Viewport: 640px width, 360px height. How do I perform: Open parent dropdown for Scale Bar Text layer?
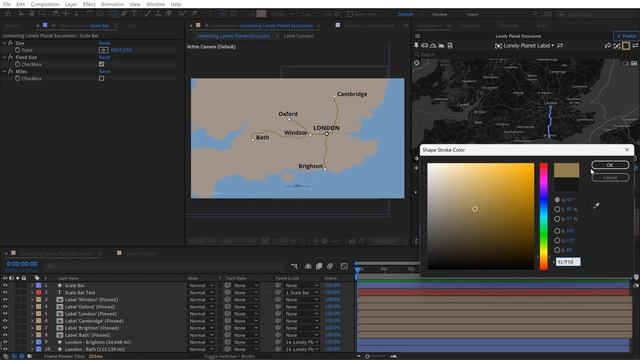[302, 292]
